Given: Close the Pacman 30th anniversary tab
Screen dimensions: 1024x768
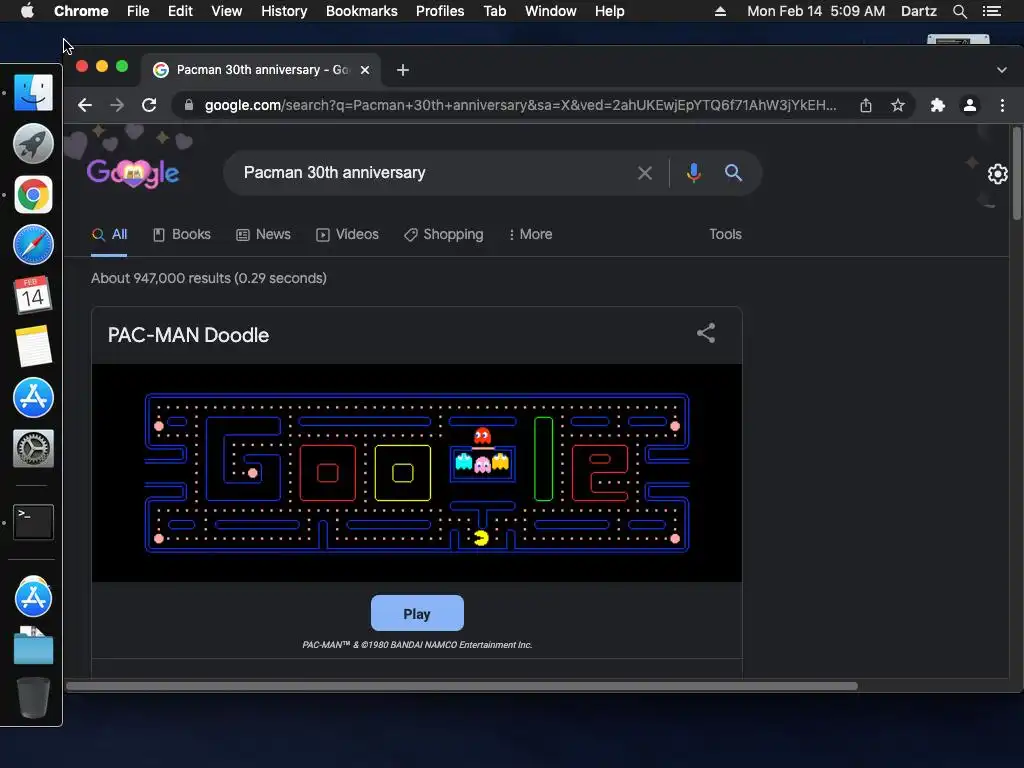Looking at the screenshot, I should (x=365, y=70).
